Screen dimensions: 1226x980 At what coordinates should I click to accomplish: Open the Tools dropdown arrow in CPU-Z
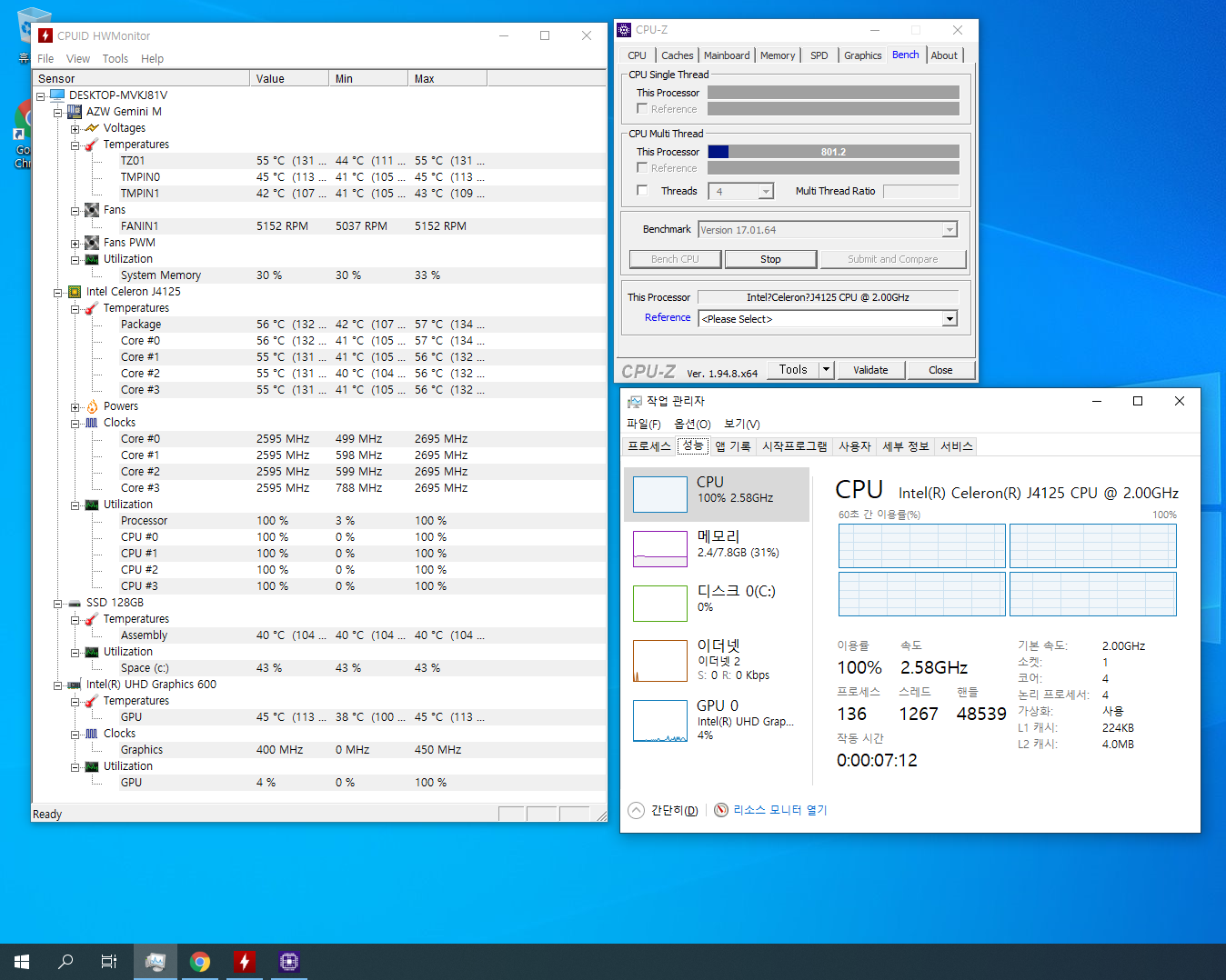tap(826, 370)
